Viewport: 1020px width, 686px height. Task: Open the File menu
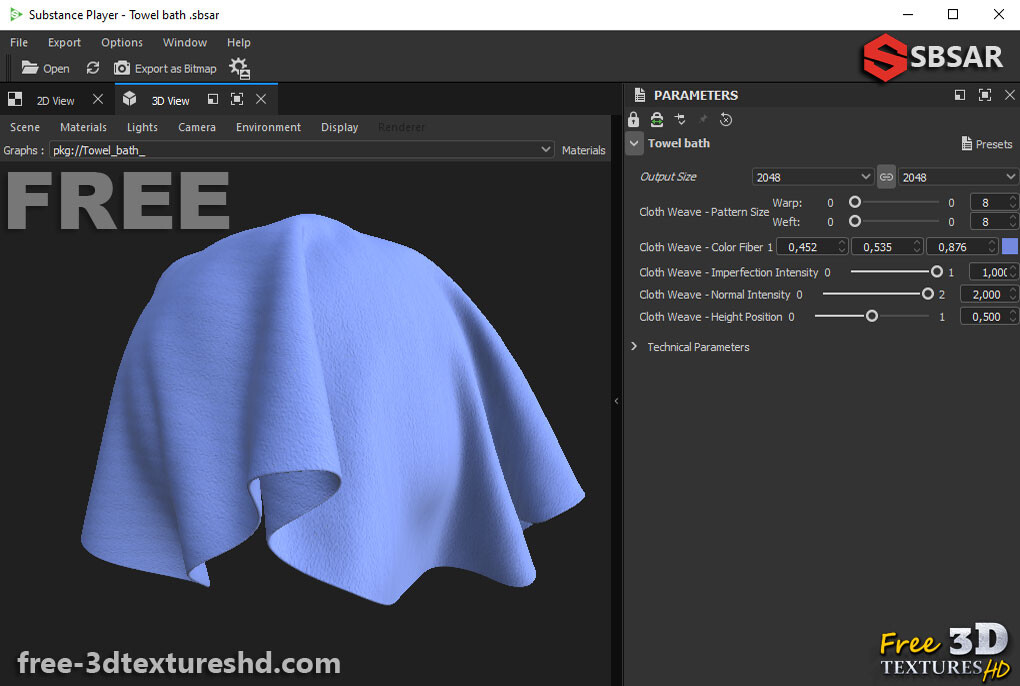(x=19, y=42)
